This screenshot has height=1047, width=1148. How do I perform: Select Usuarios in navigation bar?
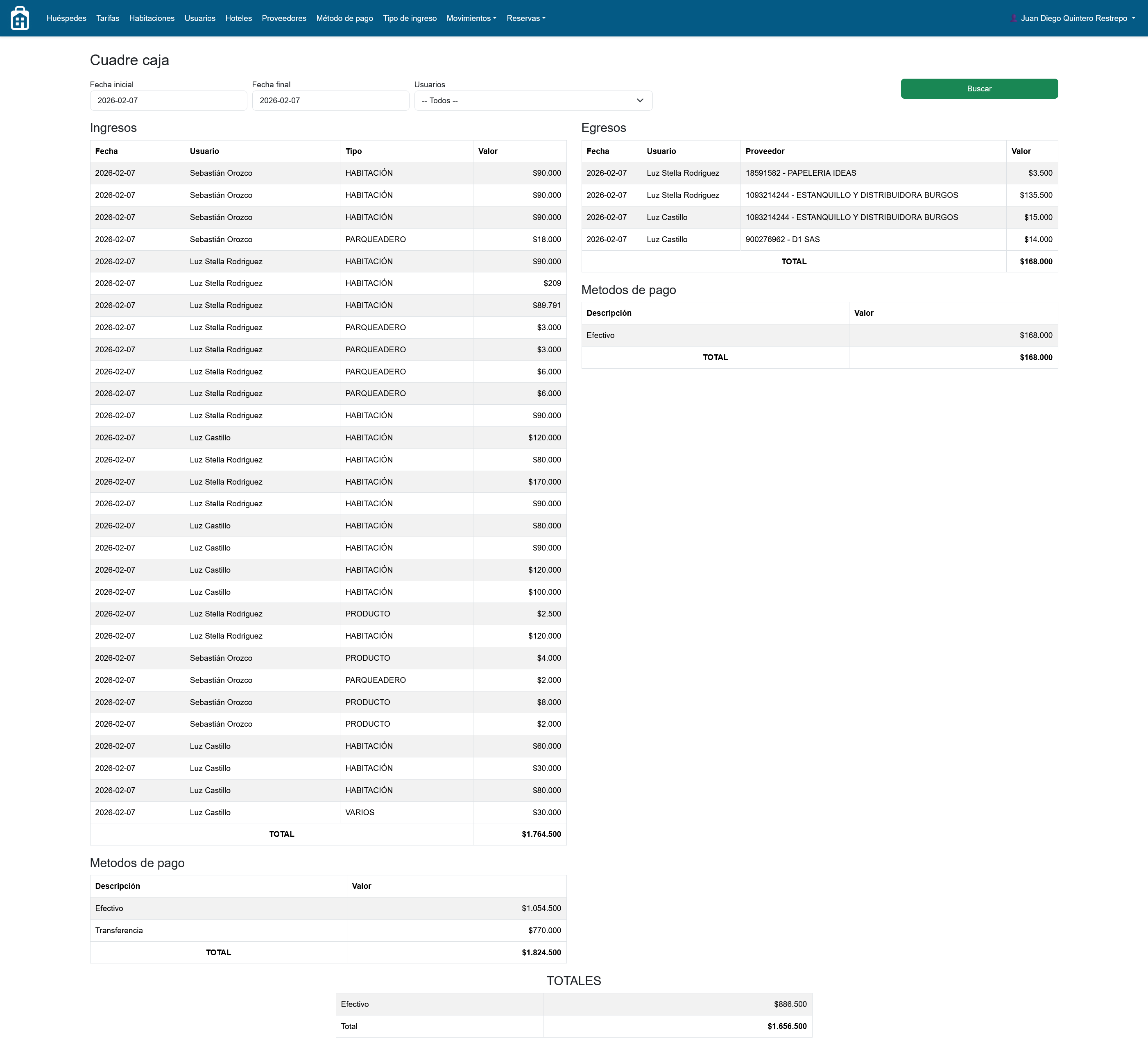click(199, 18)
